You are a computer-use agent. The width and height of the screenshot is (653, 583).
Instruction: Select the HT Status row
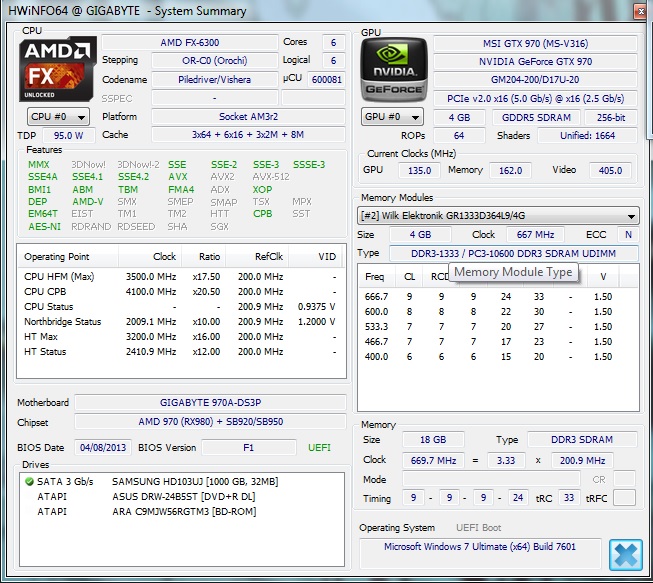pos(180,352)
